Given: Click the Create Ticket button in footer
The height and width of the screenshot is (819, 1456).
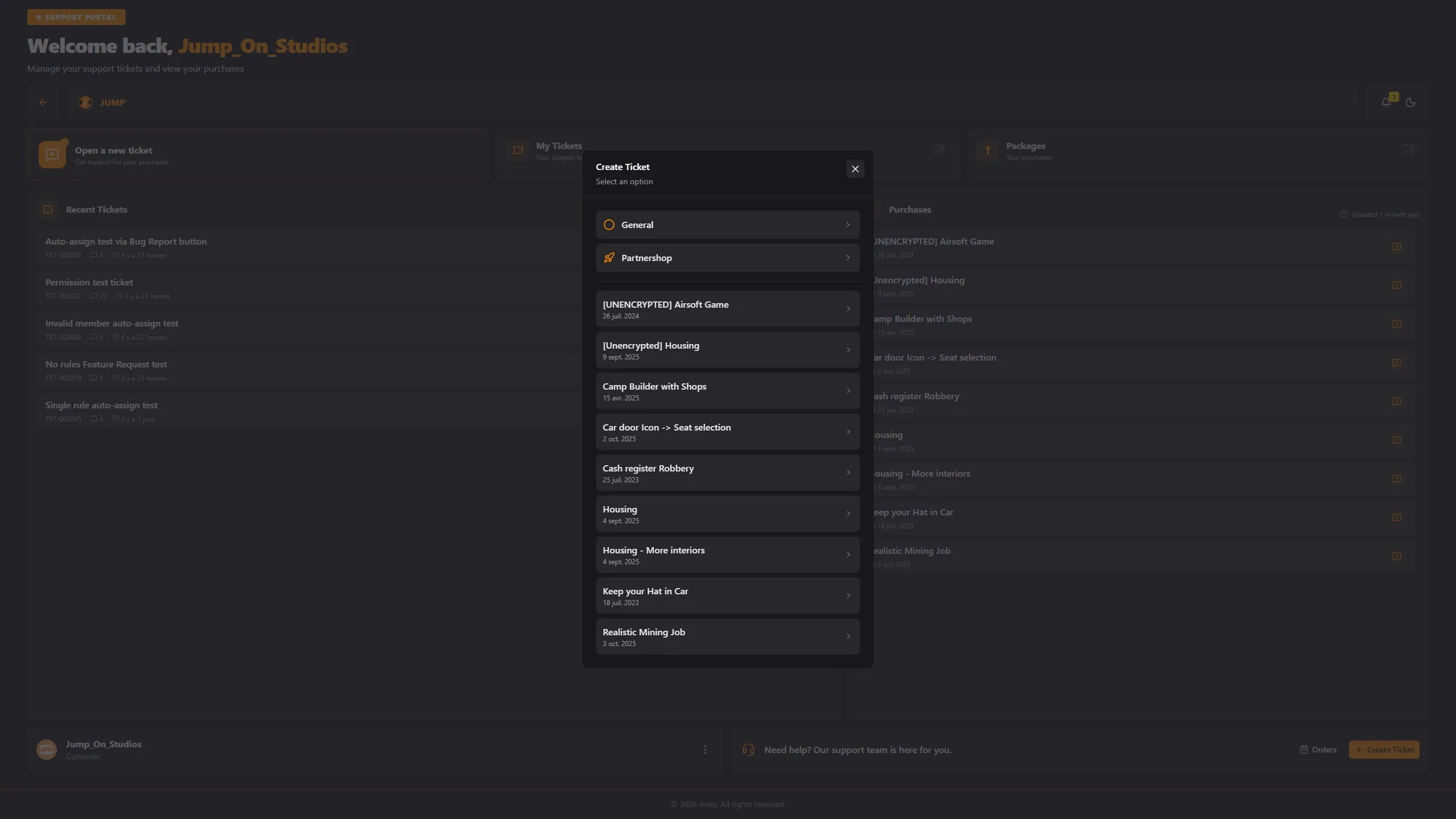Looking at the screenshot, I should (x=1384, y=750).
